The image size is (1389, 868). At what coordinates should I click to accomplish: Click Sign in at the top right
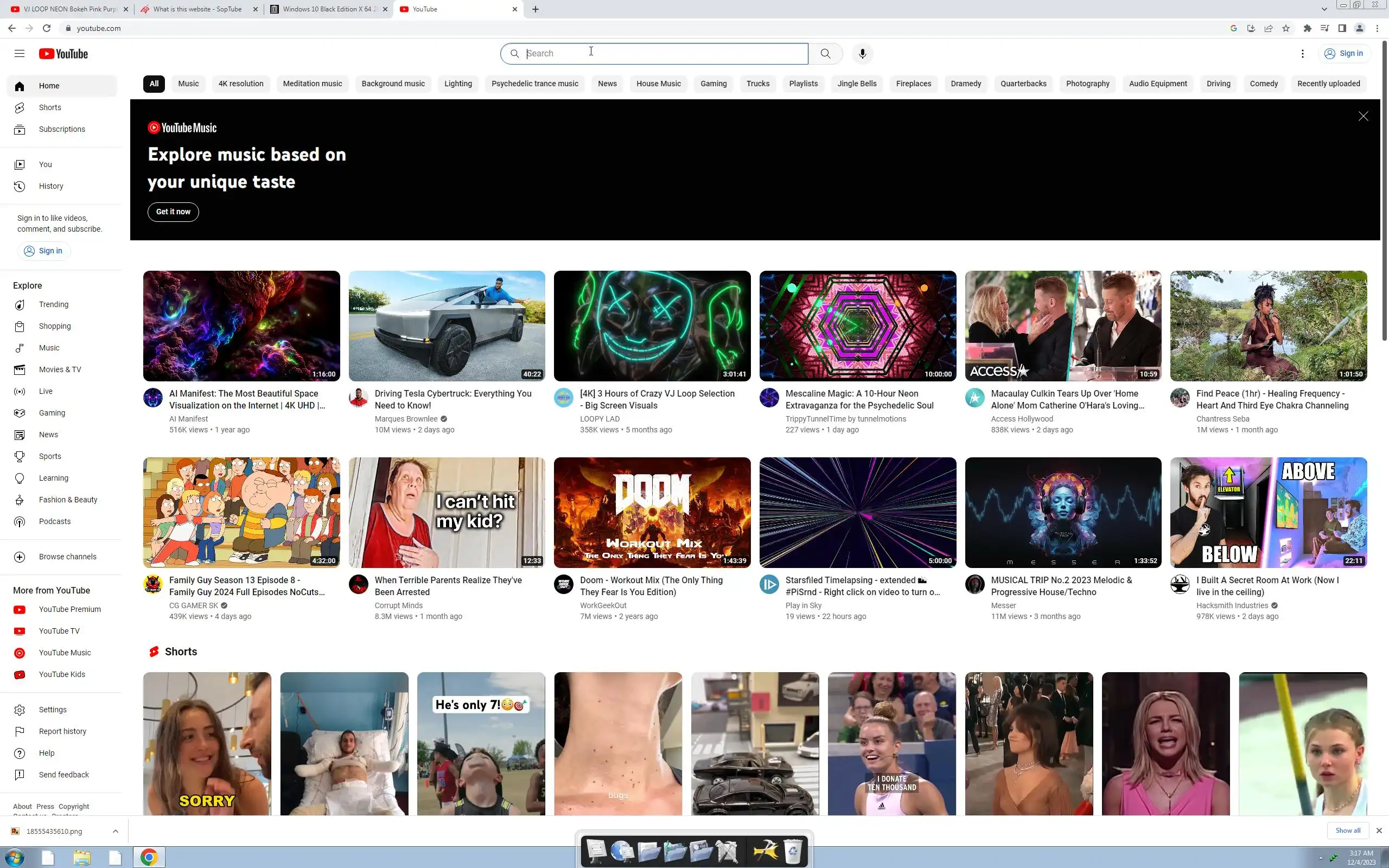point(1343,53)
